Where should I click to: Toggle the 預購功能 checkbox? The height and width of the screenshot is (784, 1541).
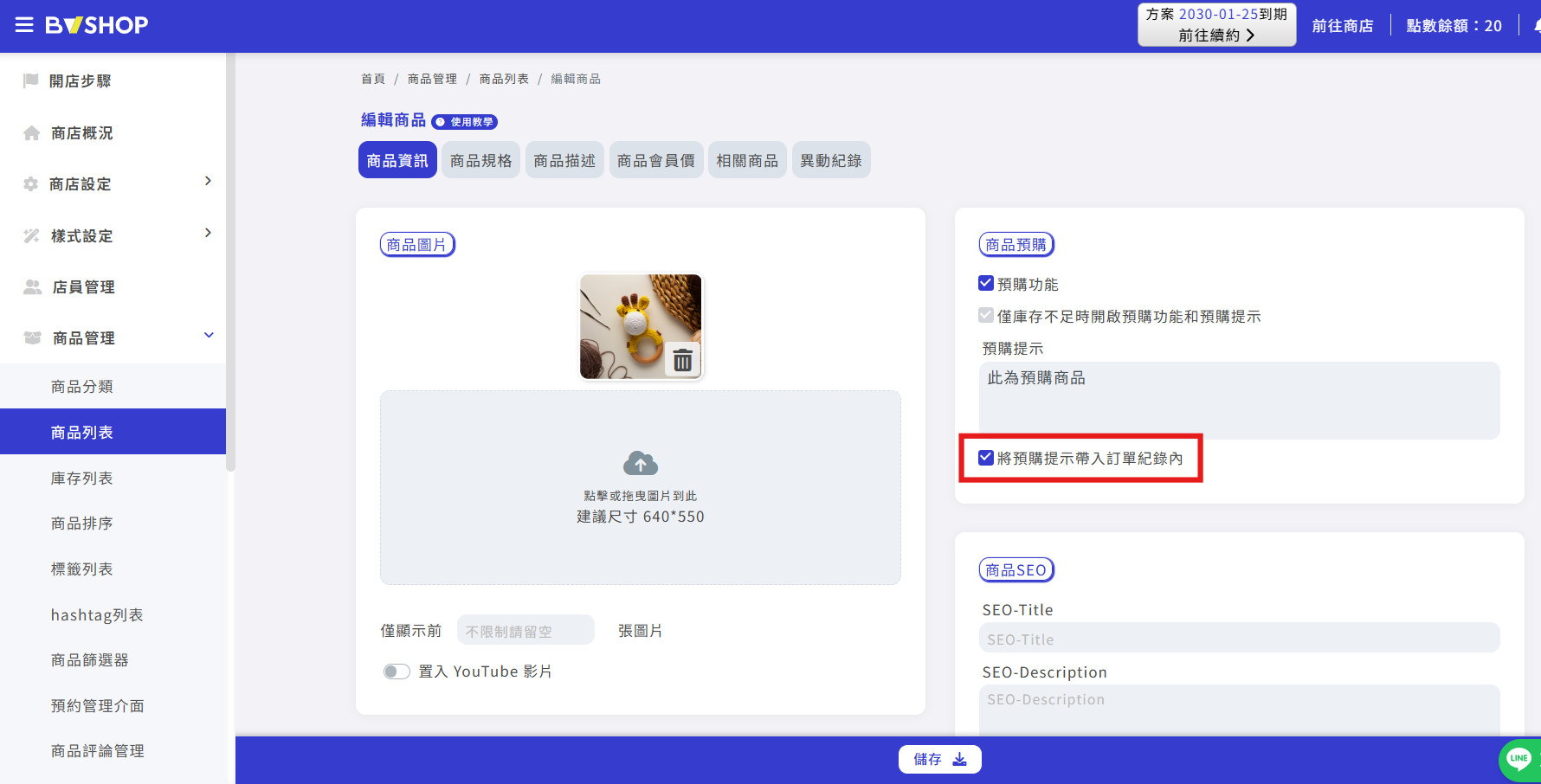click(x=985, y=283)
